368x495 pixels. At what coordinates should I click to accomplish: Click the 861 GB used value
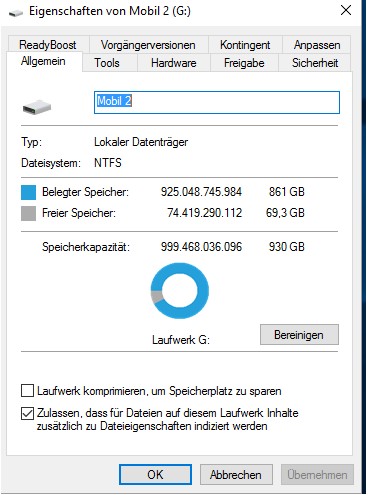tap(287, 192)
